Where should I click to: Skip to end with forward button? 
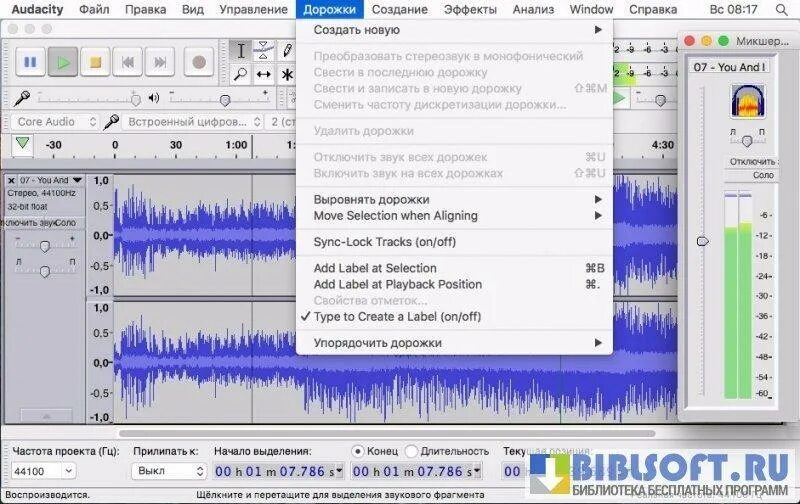160,62
